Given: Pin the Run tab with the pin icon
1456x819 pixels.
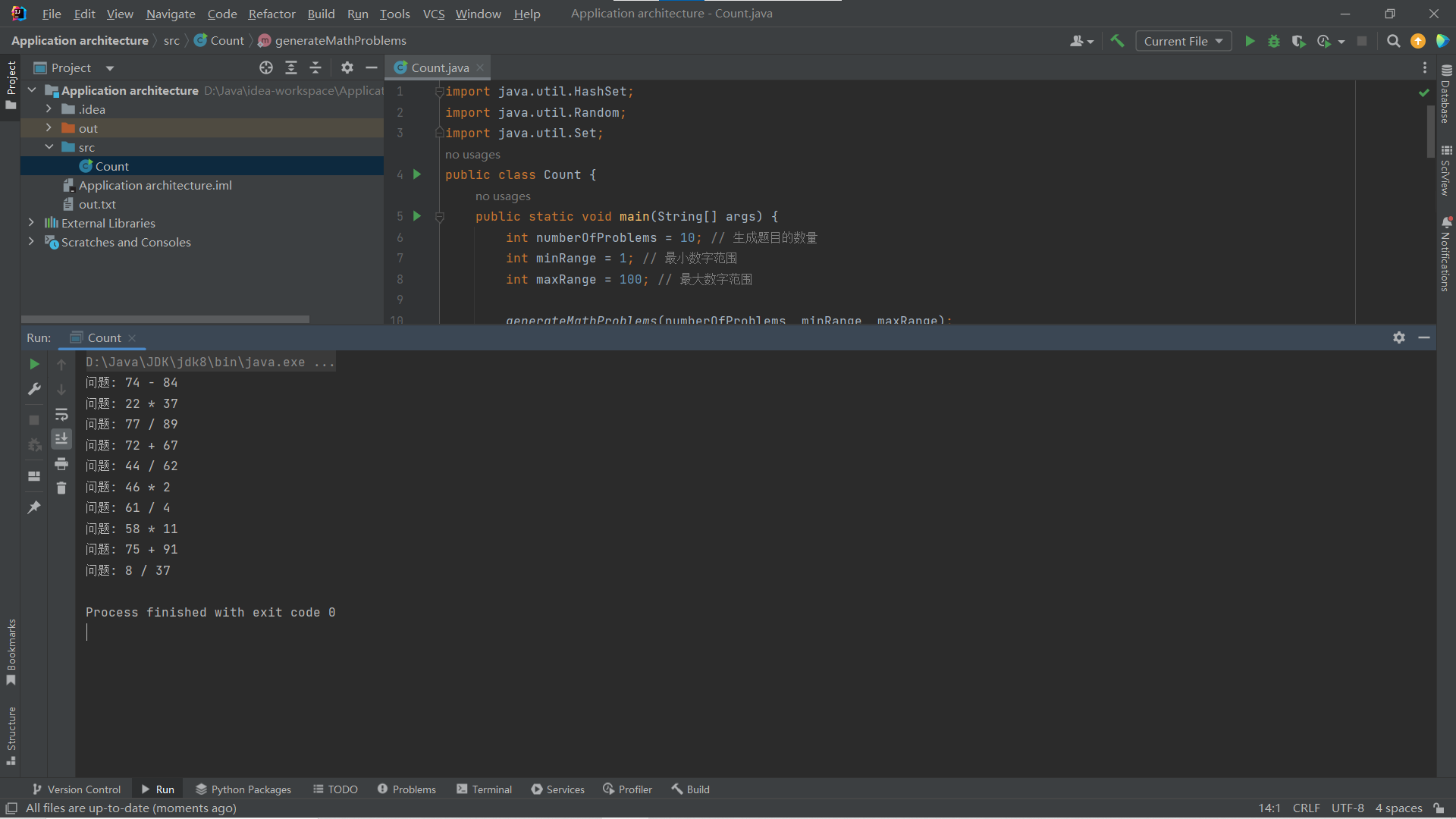Looking at the screenshot, I should 34,507.
